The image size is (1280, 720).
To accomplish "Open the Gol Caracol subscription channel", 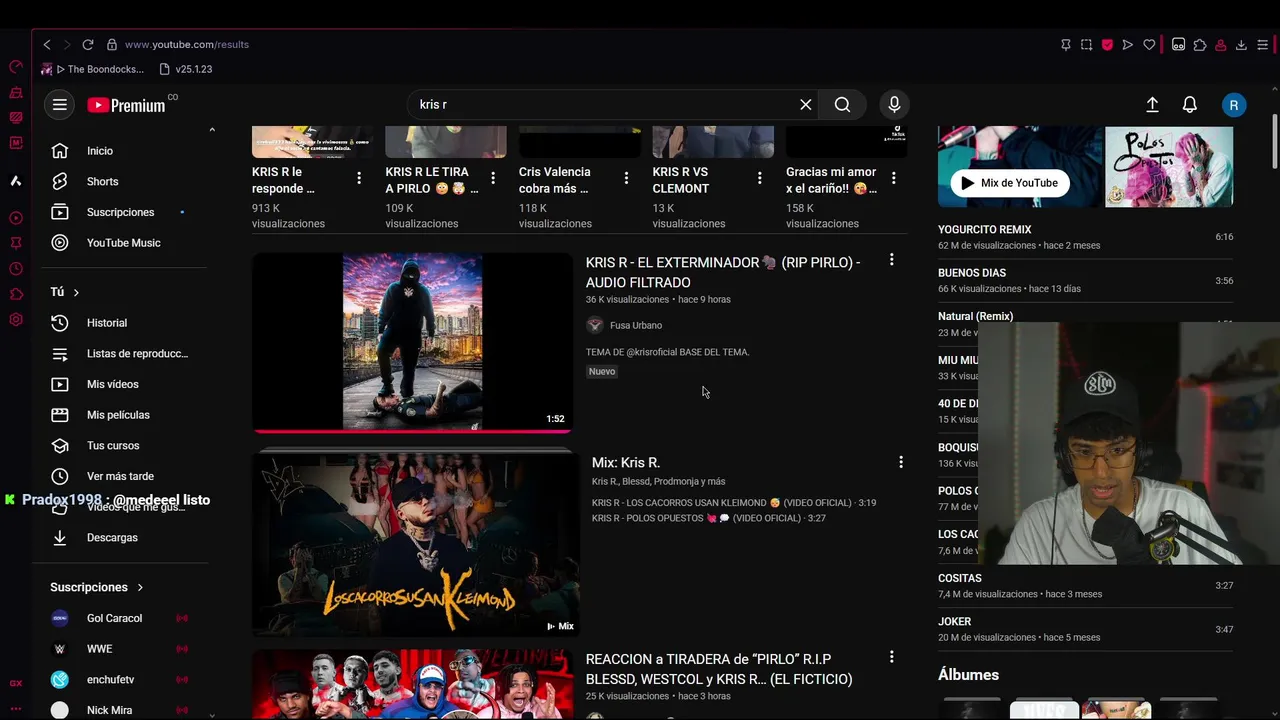I will click(x=127, y=618).
